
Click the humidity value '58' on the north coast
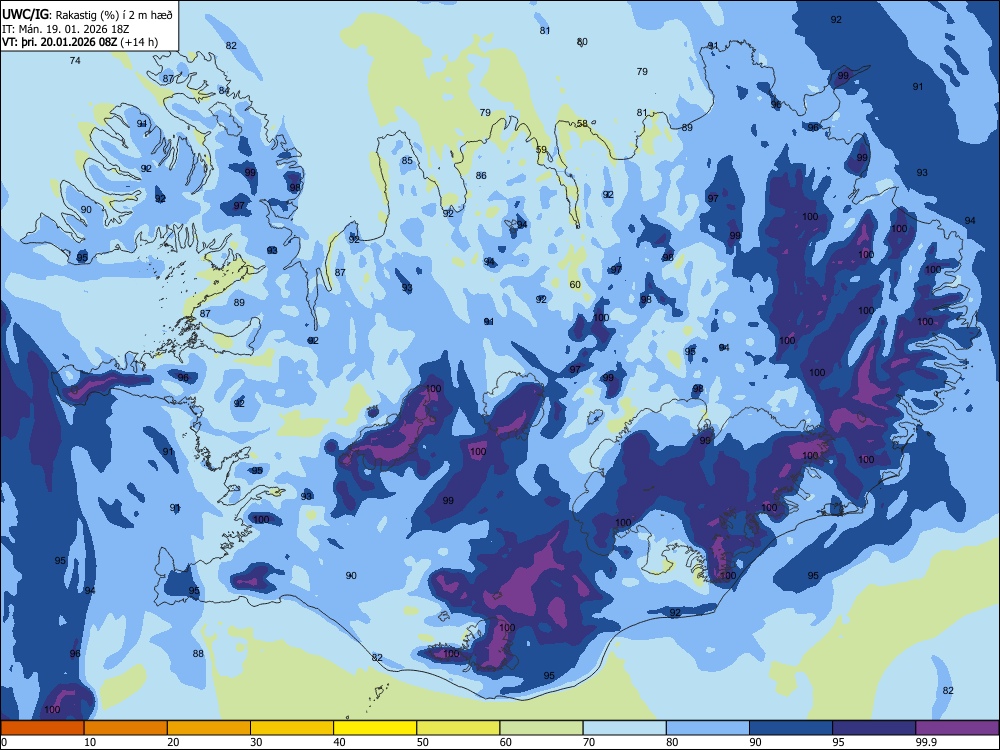(x=582, y=124)
